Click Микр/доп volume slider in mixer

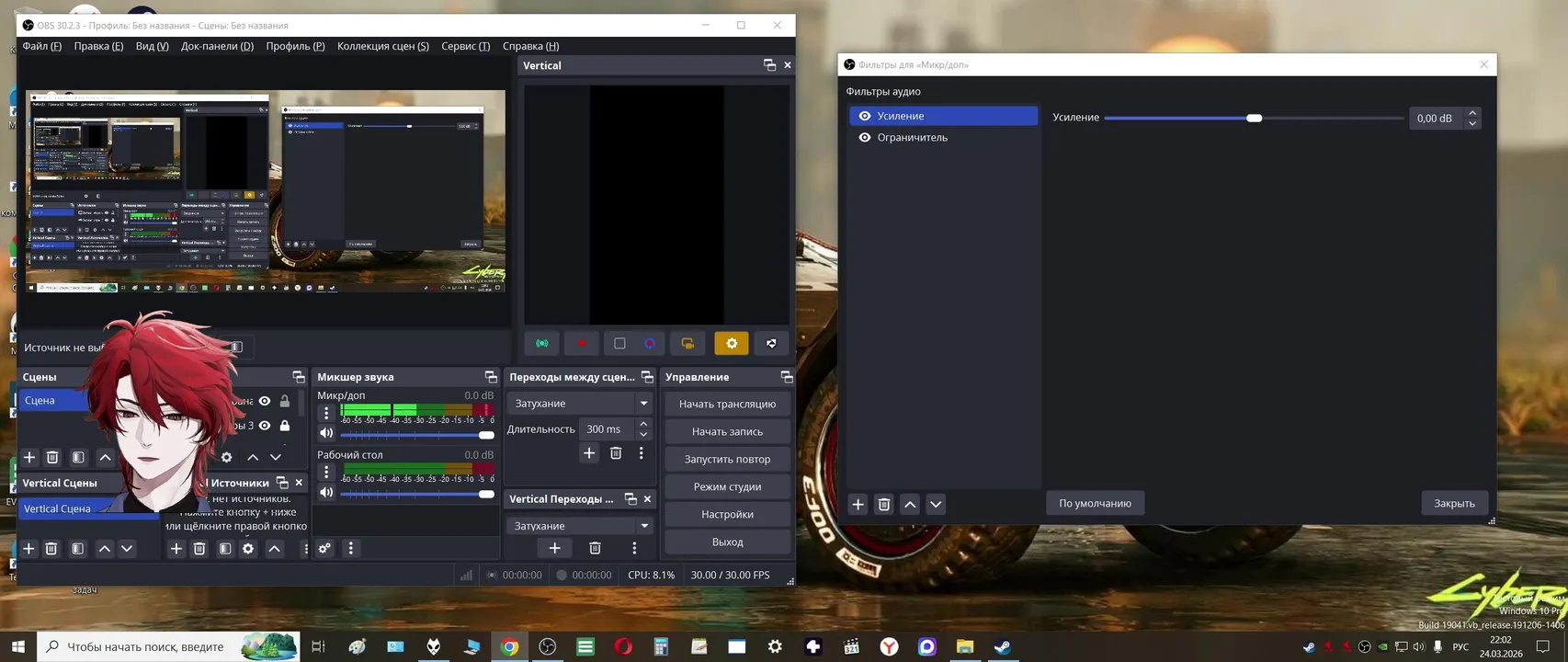[x=417, y=435]
